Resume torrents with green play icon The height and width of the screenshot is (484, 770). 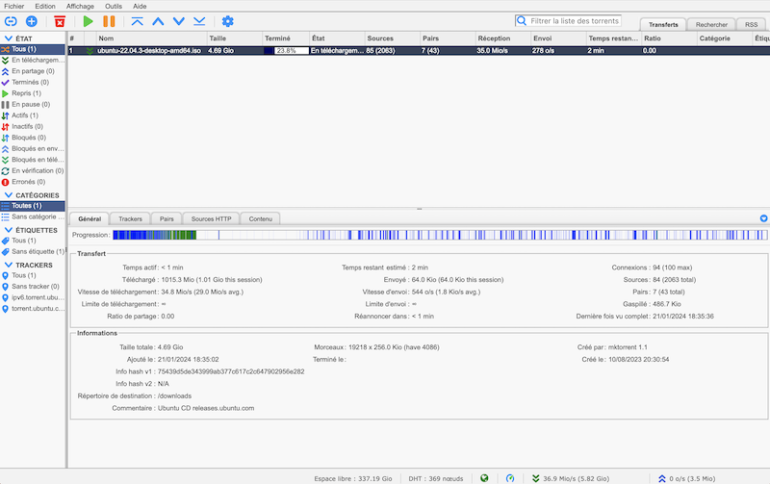point(88,21)
